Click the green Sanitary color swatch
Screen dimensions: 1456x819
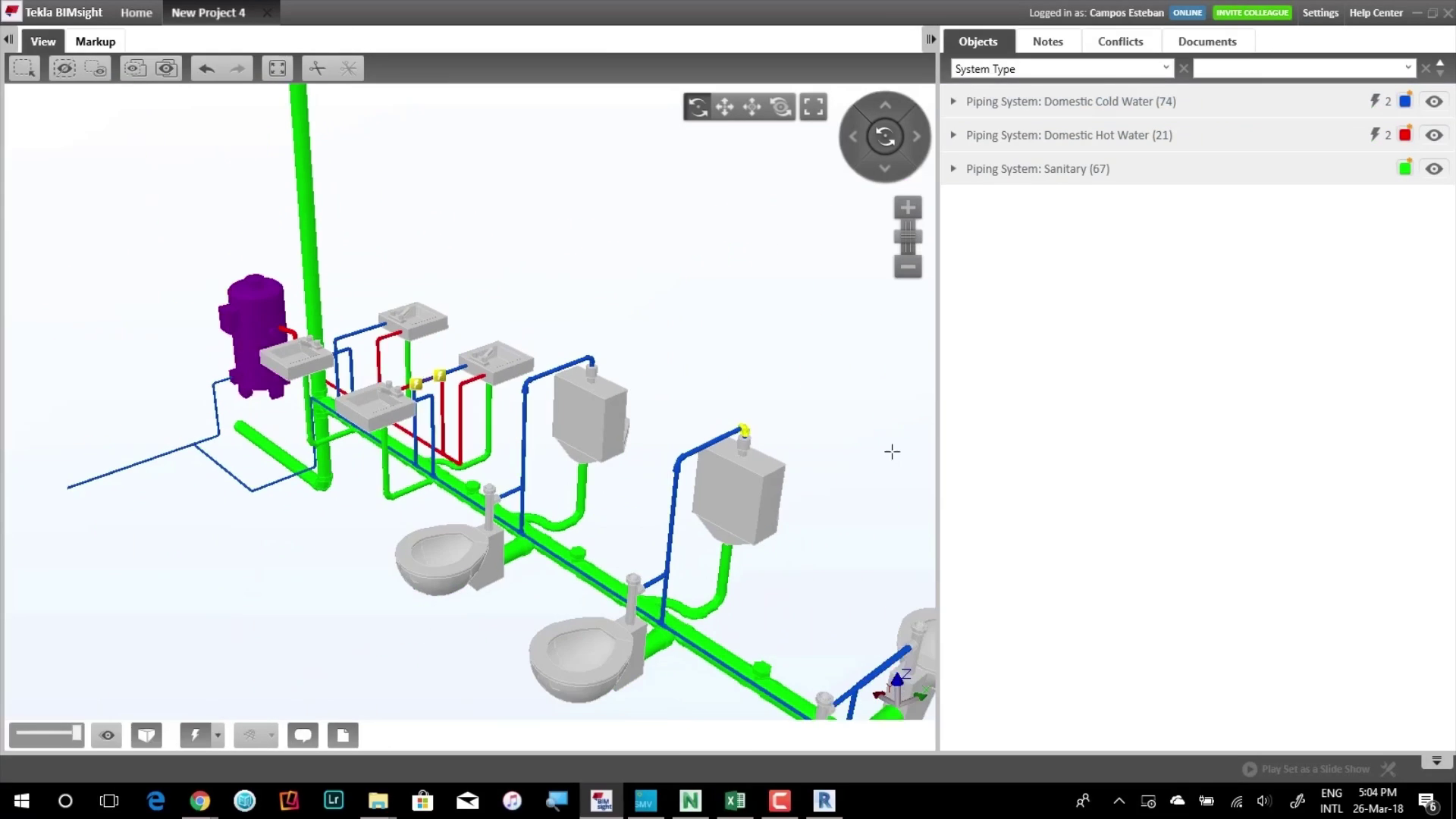(1404, 168)
